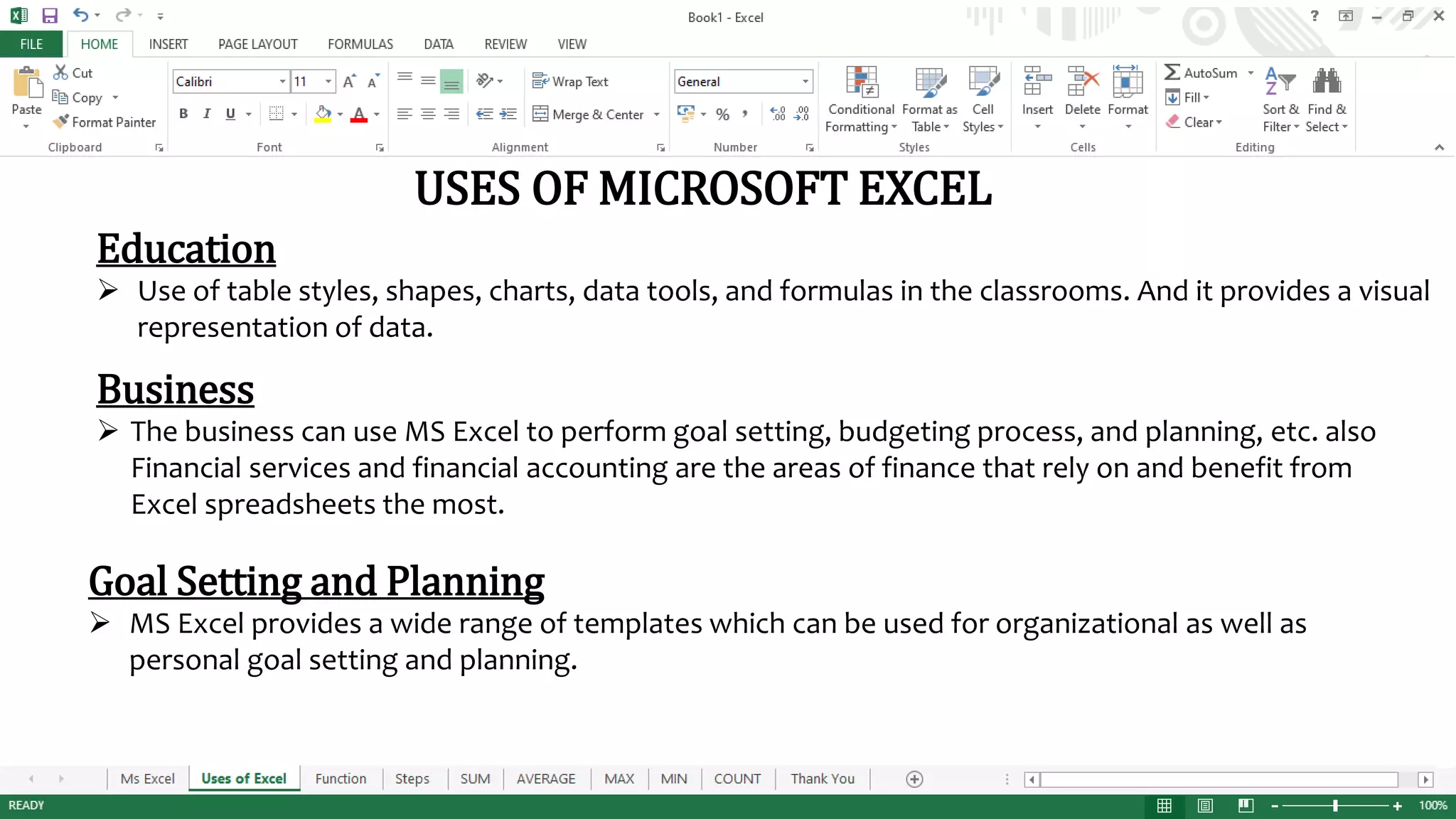
Task: Apply Percent Style format
Action: (723, 114)
